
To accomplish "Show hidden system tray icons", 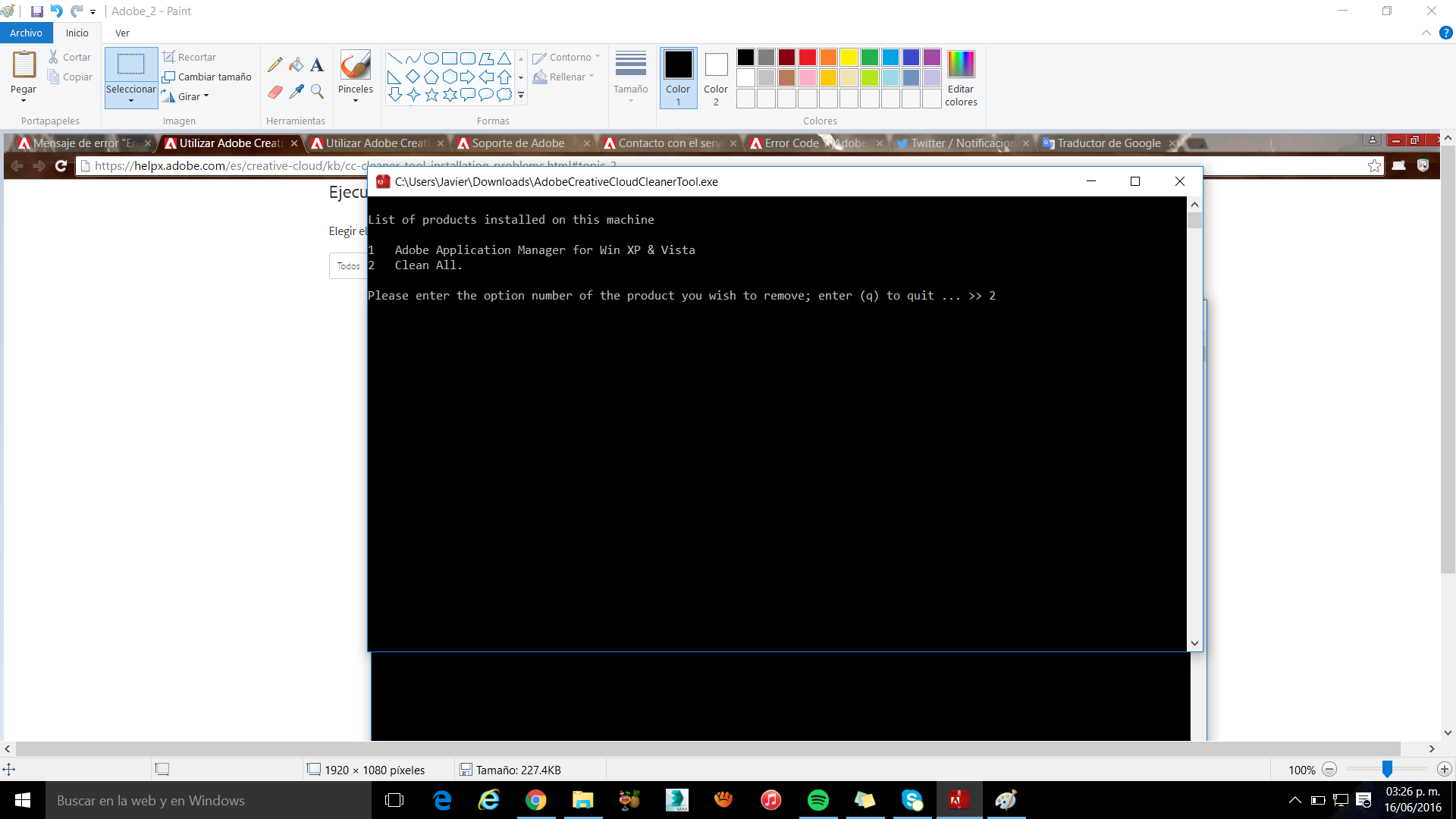I will pyautogui.click(x=1295, y=800).
